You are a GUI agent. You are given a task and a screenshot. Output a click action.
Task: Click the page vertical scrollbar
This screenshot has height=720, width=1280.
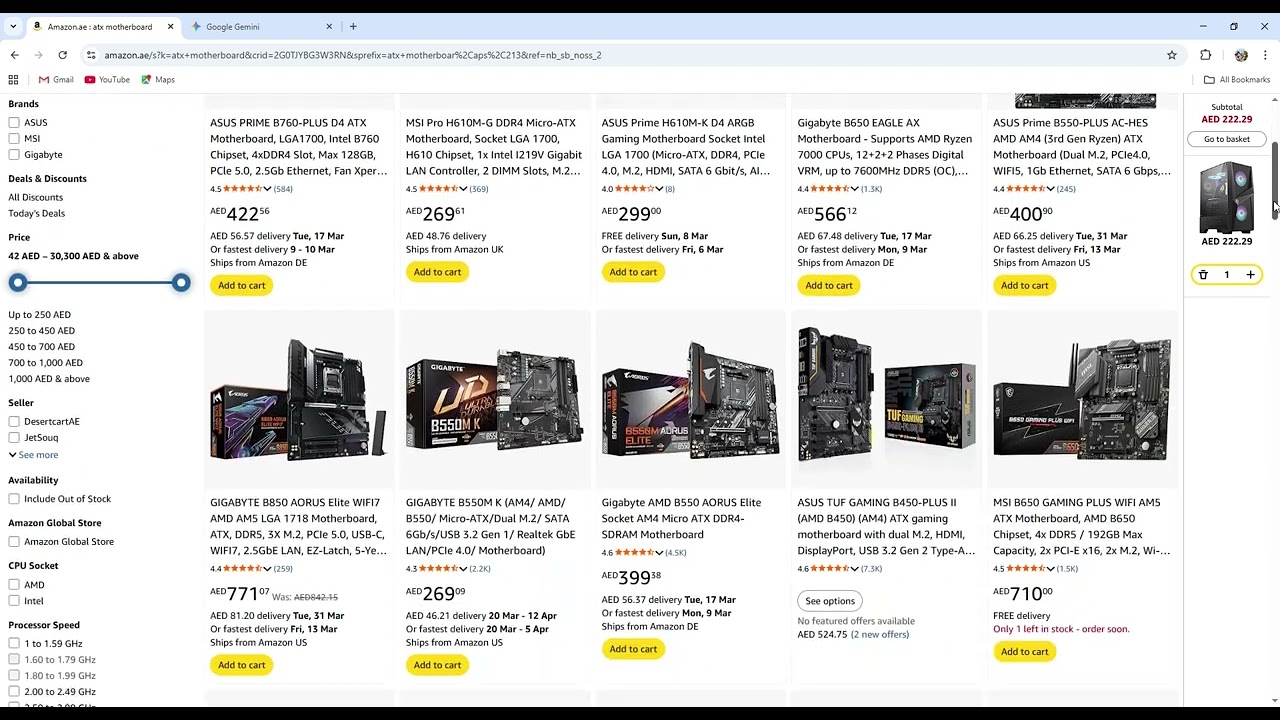(1275, 180)
